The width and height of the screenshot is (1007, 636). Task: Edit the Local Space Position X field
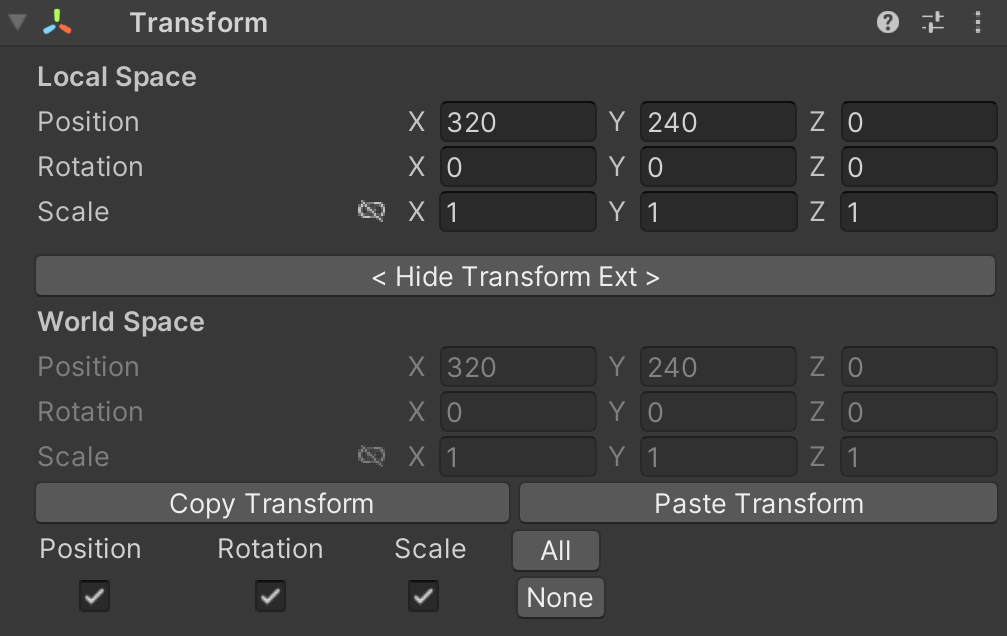coord(517,122)
